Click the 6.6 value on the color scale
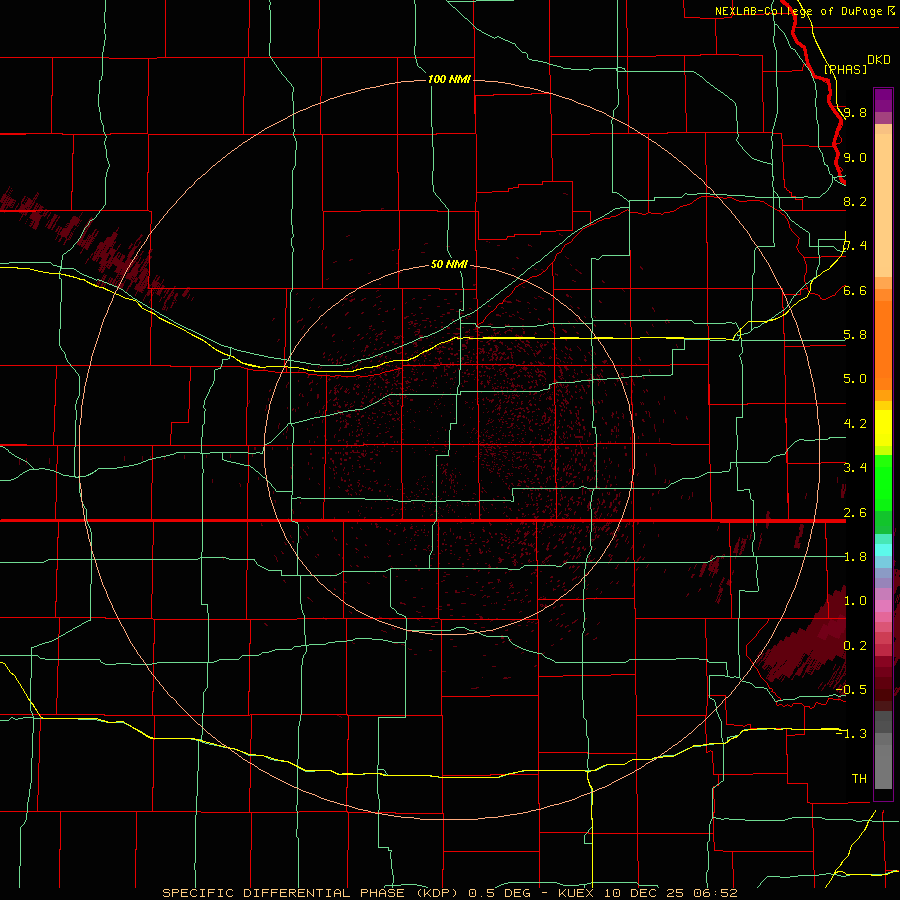900x900 pixels. point(855,291)
